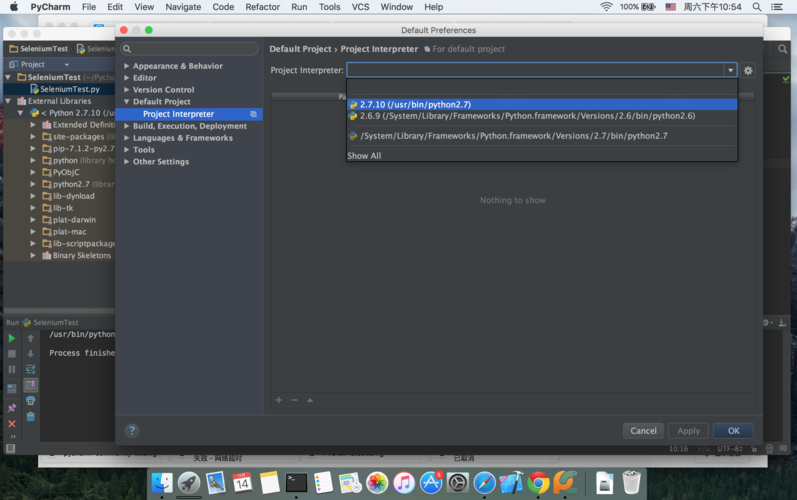Viewport: 797px width, 500px height.
Task: Open Spotlight search in menu bar
Action: click(x=756, y=7)
